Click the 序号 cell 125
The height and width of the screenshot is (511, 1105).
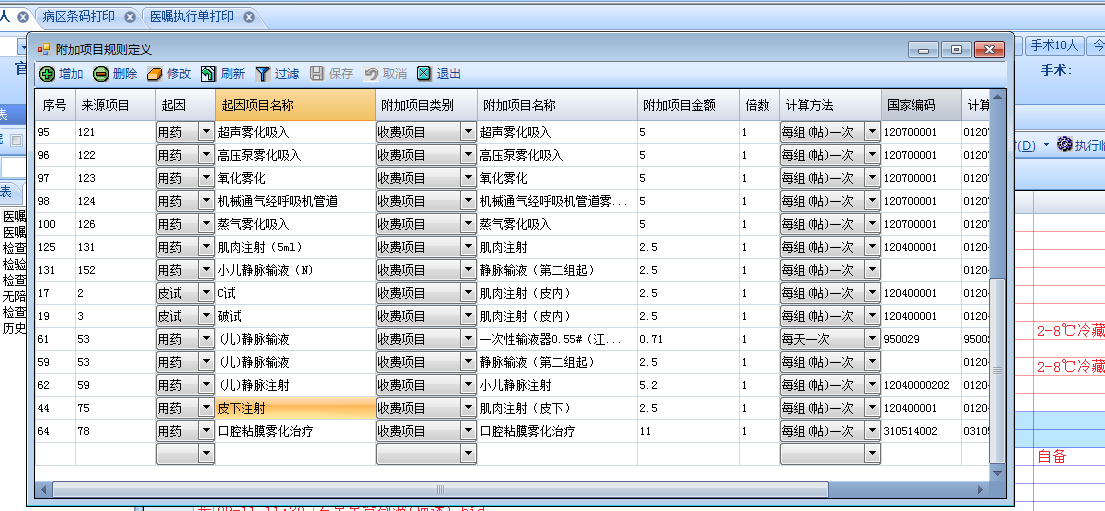[55, 247]
